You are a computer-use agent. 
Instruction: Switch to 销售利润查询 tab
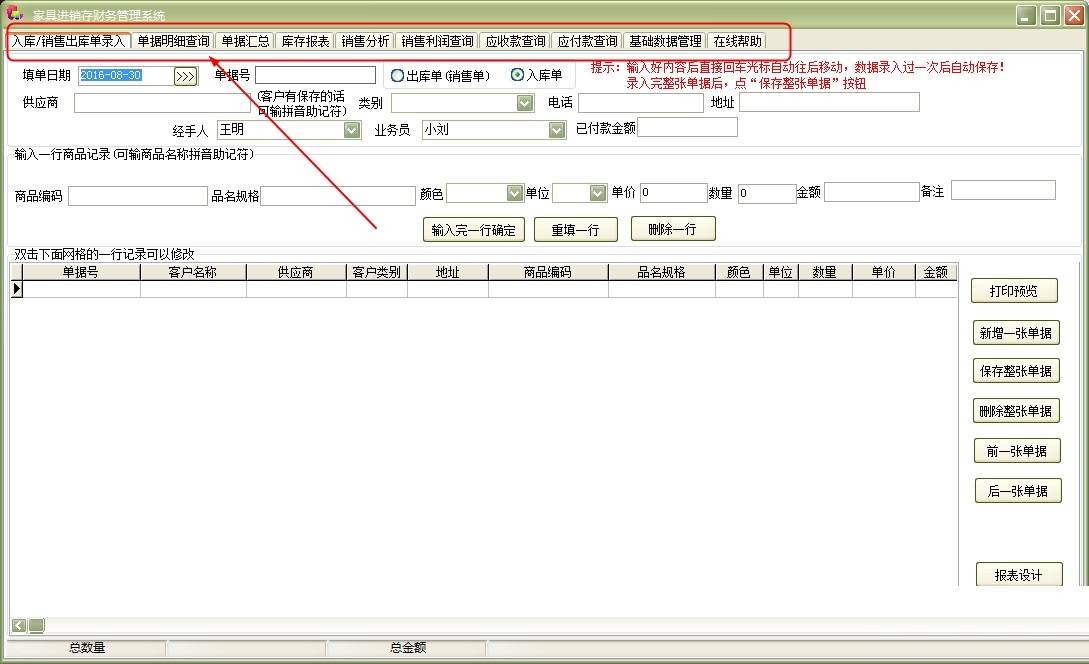(437, 41)
